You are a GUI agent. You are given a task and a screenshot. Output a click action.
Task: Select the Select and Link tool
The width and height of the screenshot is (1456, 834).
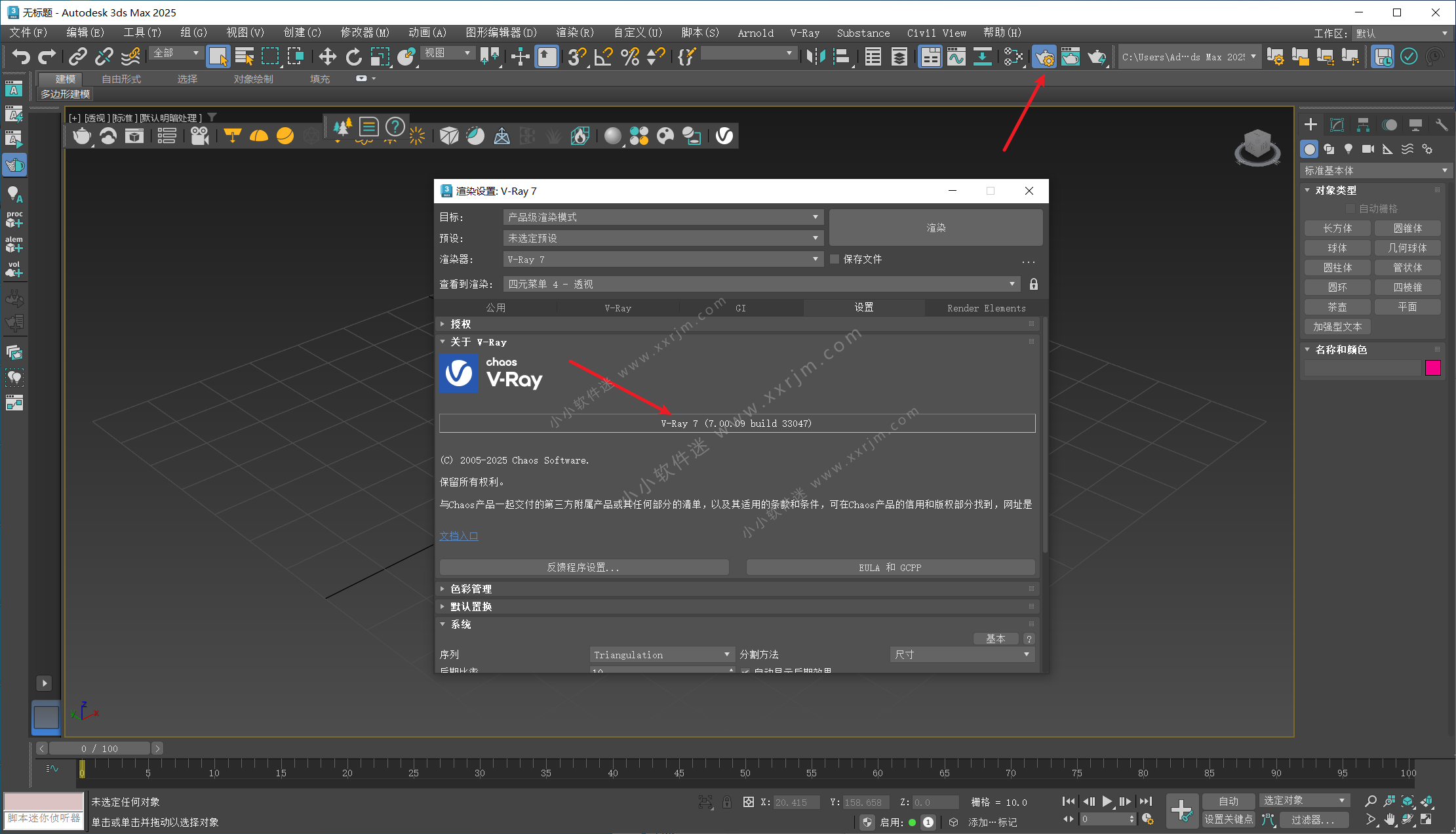point(77,57)
